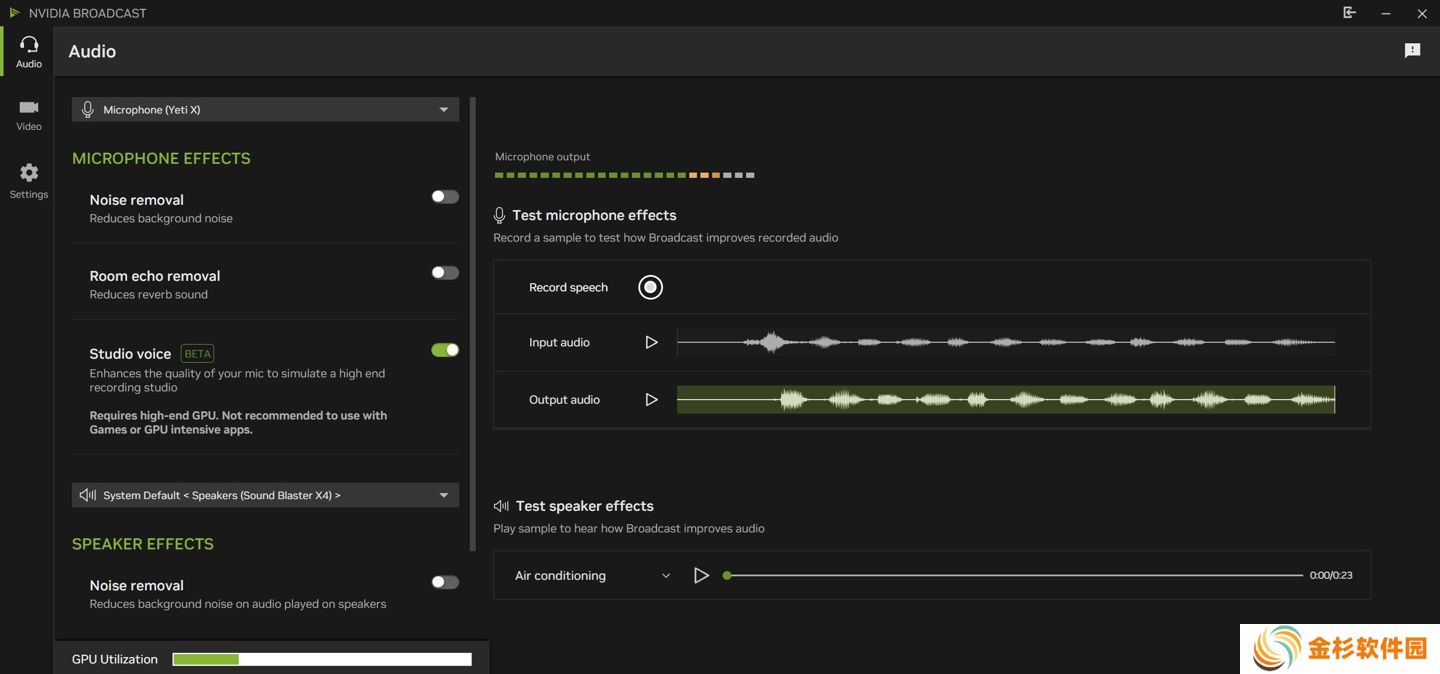This screenshot has height=674, width=1440.
Task: Enable speaker effects Noise removal toggle
Action: point(445,582)
